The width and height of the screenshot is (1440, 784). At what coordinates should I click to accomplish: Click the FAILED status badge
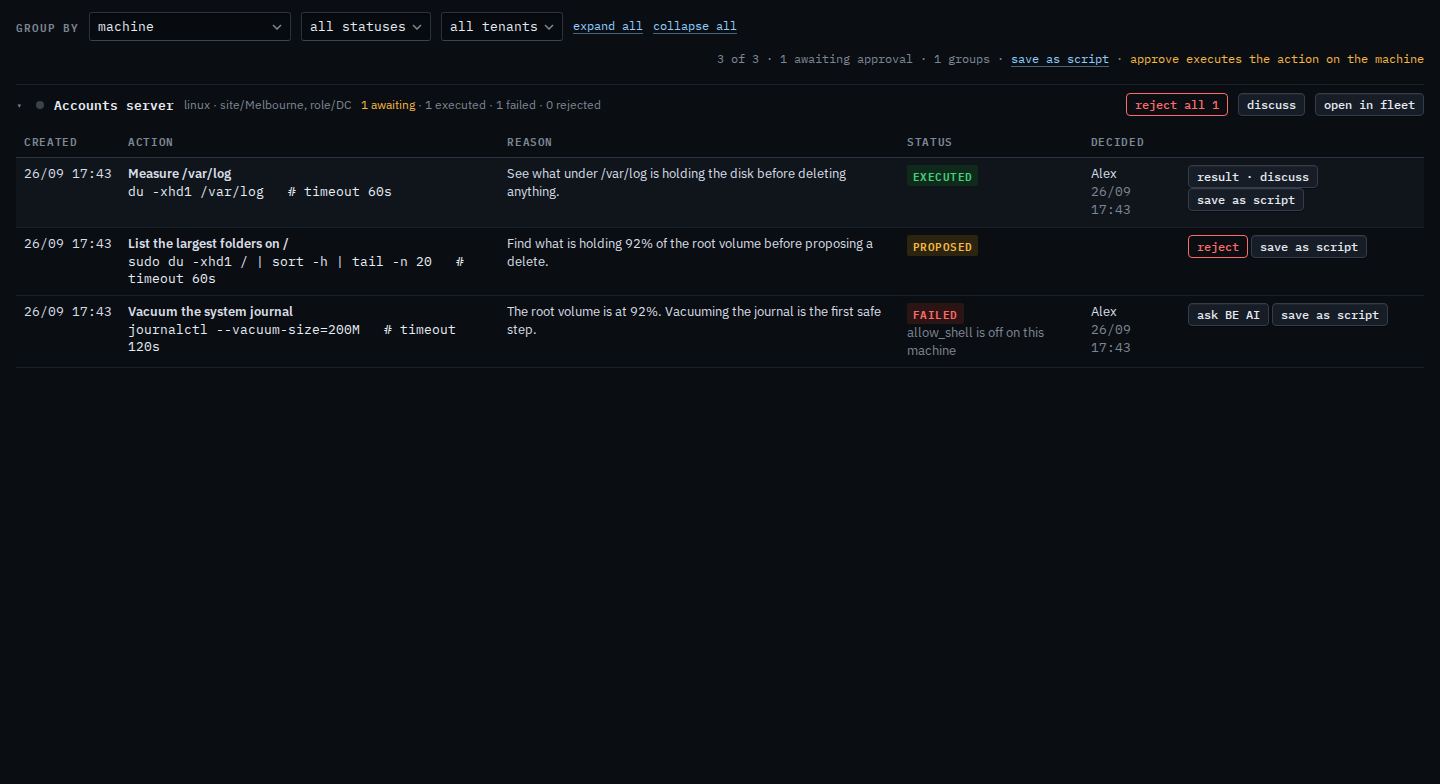point(935,315)
